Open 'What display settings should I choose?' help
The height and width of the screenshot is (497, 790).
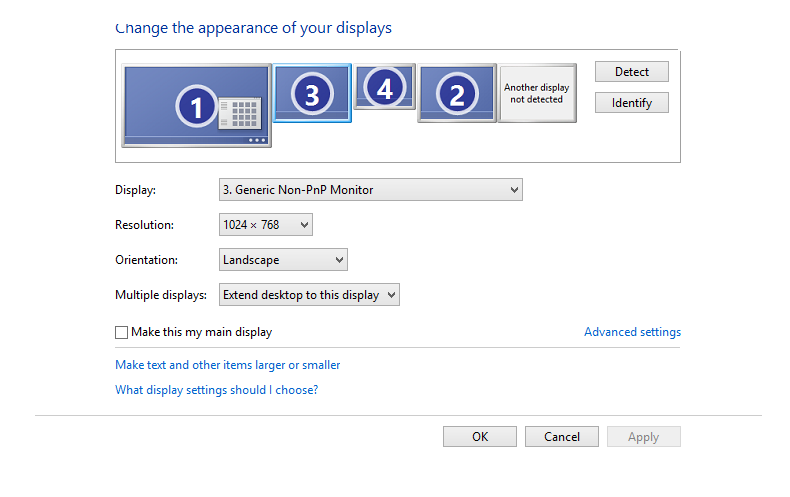coord(217,390)
